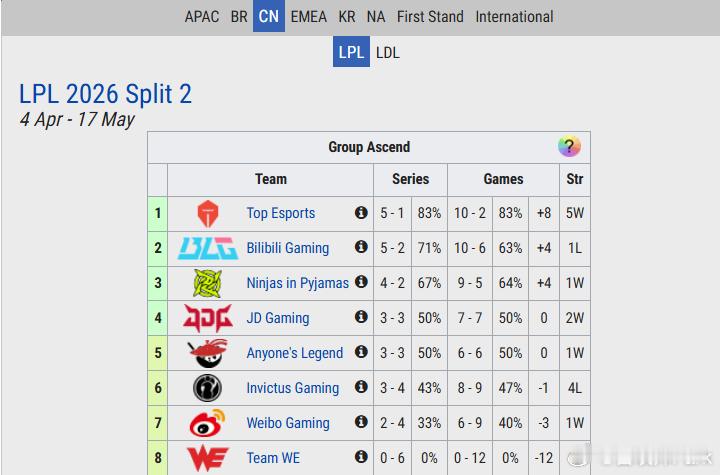Click the Group Ascend table header
The width and height of the screenshot is (720, 475).
coord(368,147)
